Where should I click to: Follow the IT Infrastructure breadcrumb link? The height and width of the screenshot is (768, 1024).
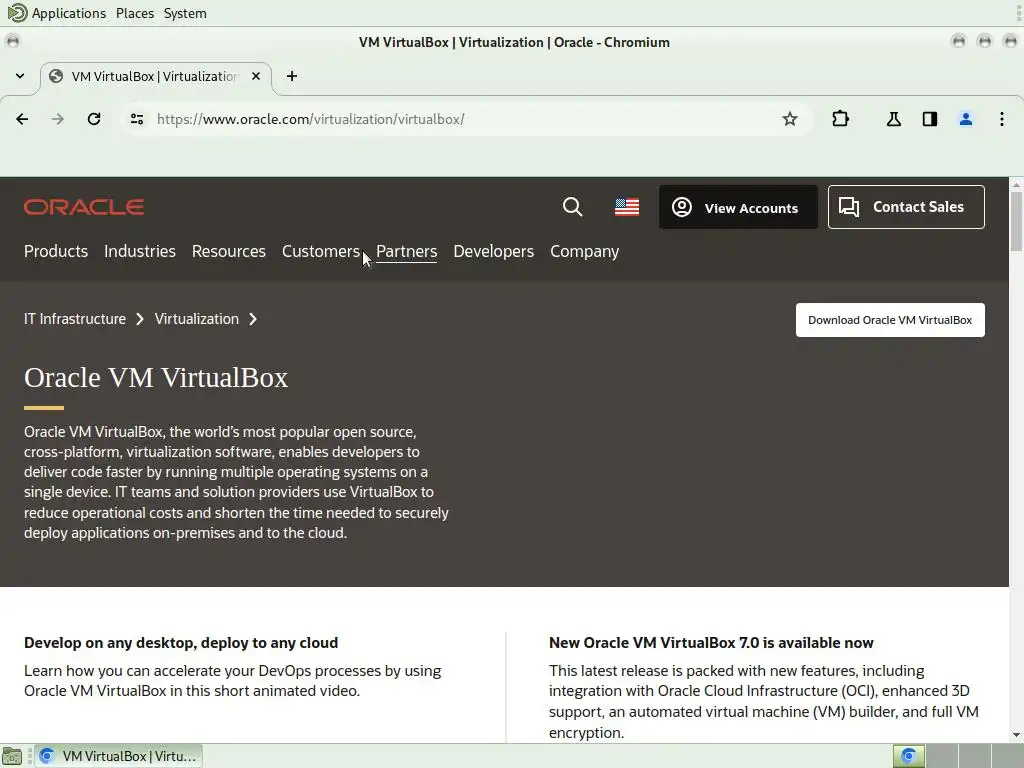(75, 319)
